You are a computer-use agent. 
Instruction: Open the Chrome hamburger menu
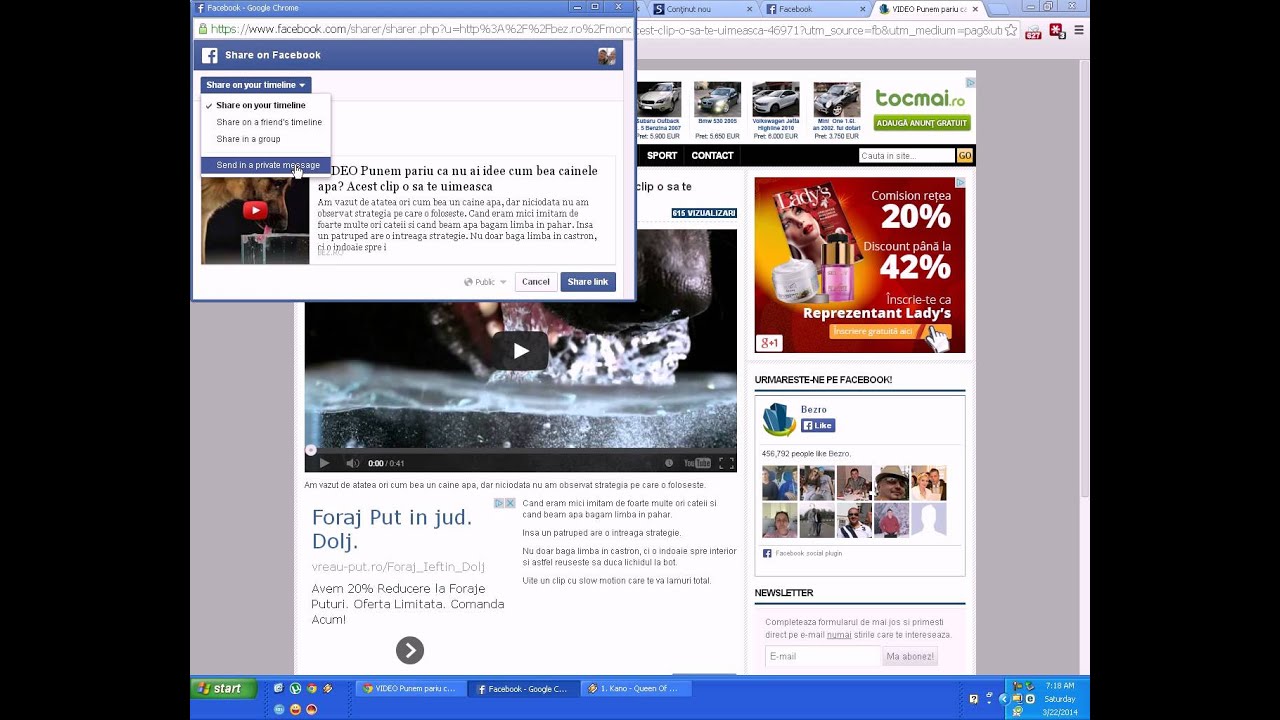(x=1078, y=31)
